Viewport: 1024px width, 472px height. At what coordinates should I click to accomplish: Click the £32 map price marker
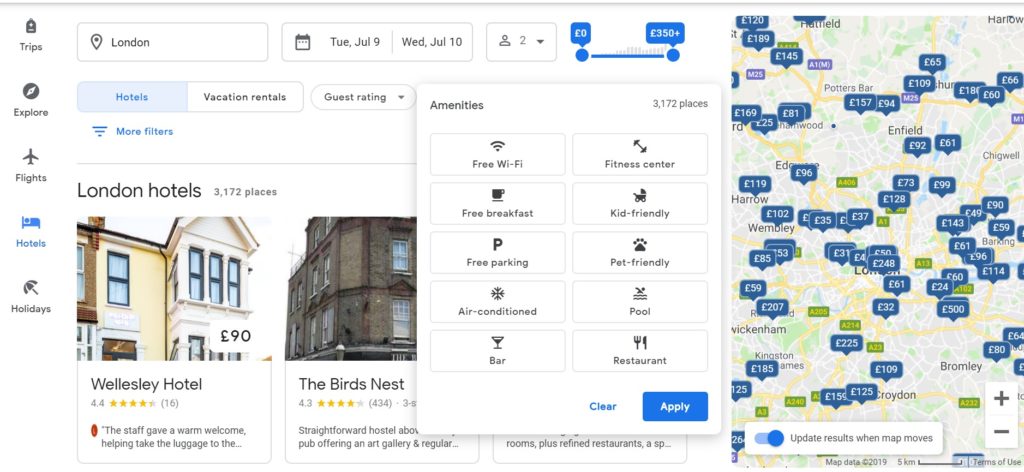click(x=886, y=307)
